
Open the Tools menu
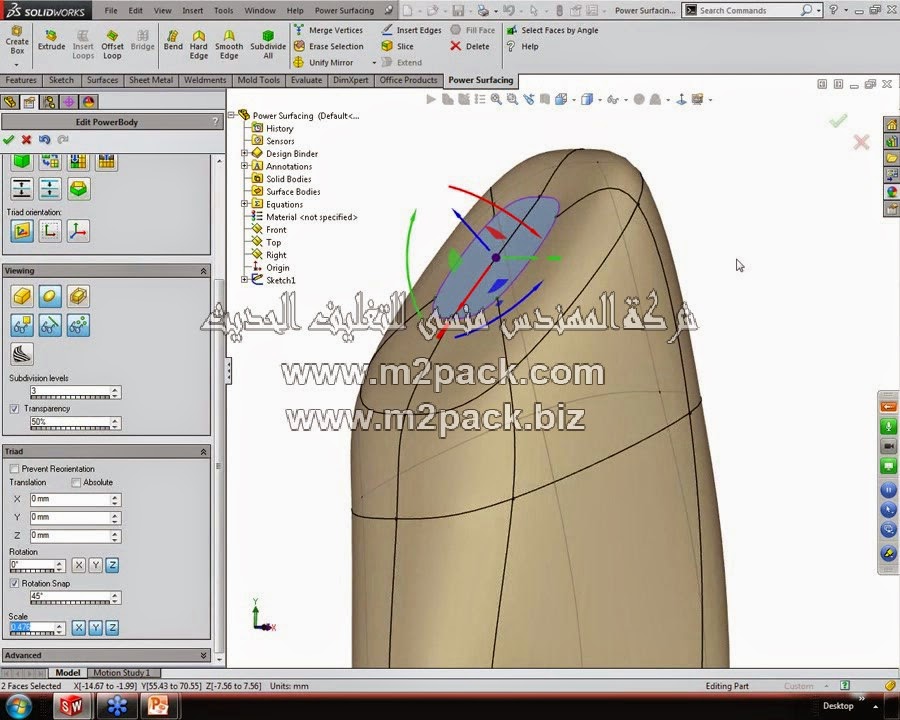pyautogui.click(x=223, y=10)
